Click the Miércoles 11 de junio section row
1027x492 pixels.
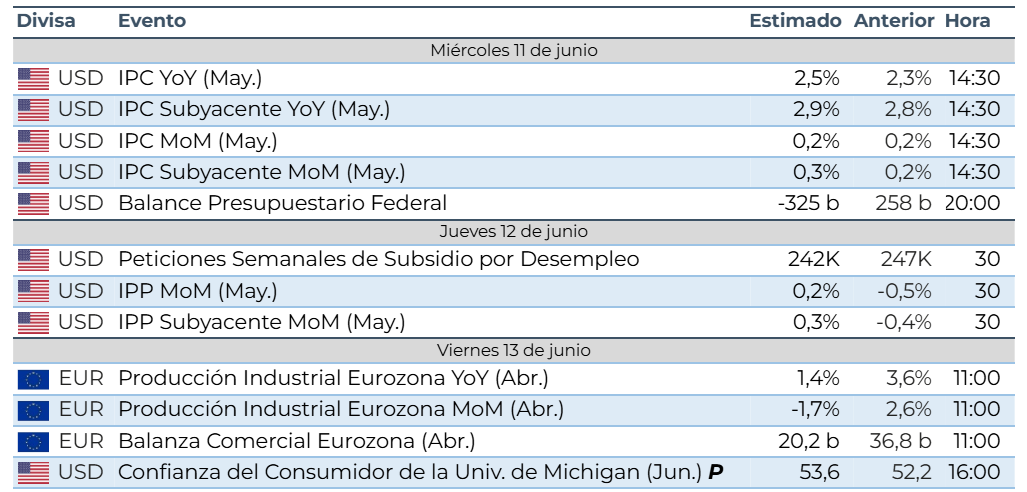coord(514,50)
